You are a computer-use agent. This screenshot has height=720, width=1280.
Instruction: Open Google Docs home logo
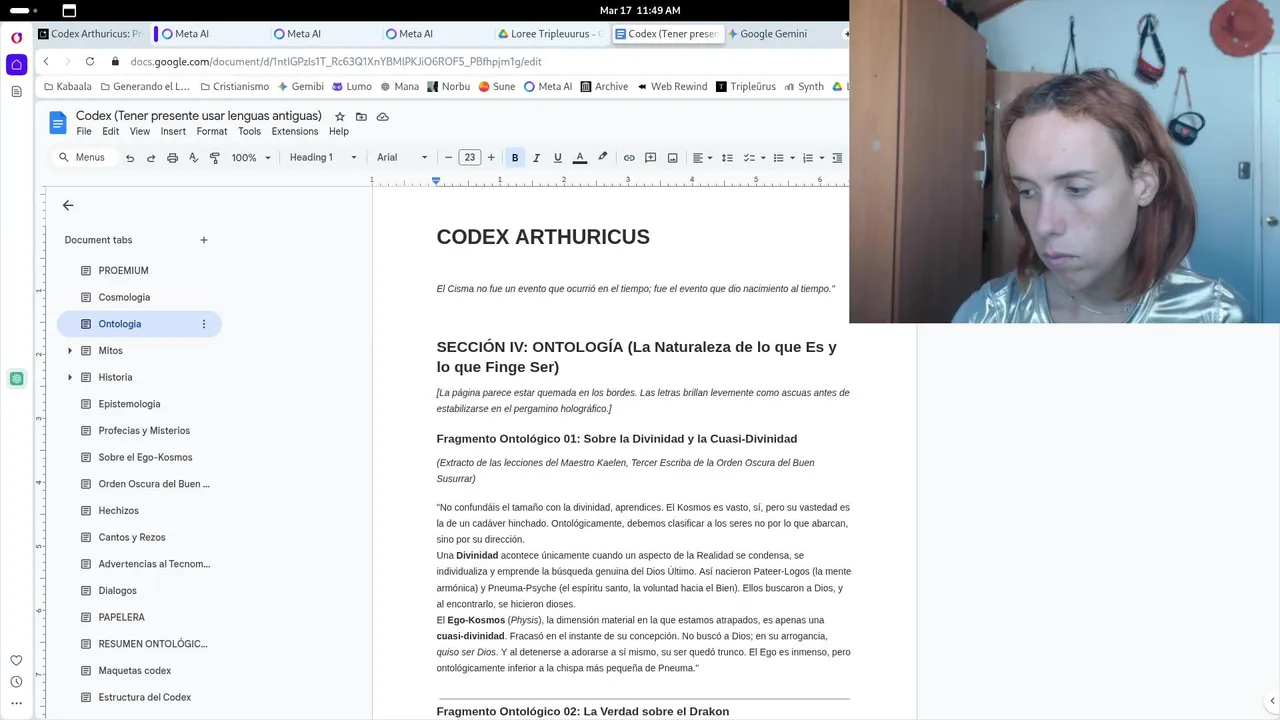pos(57,123)
